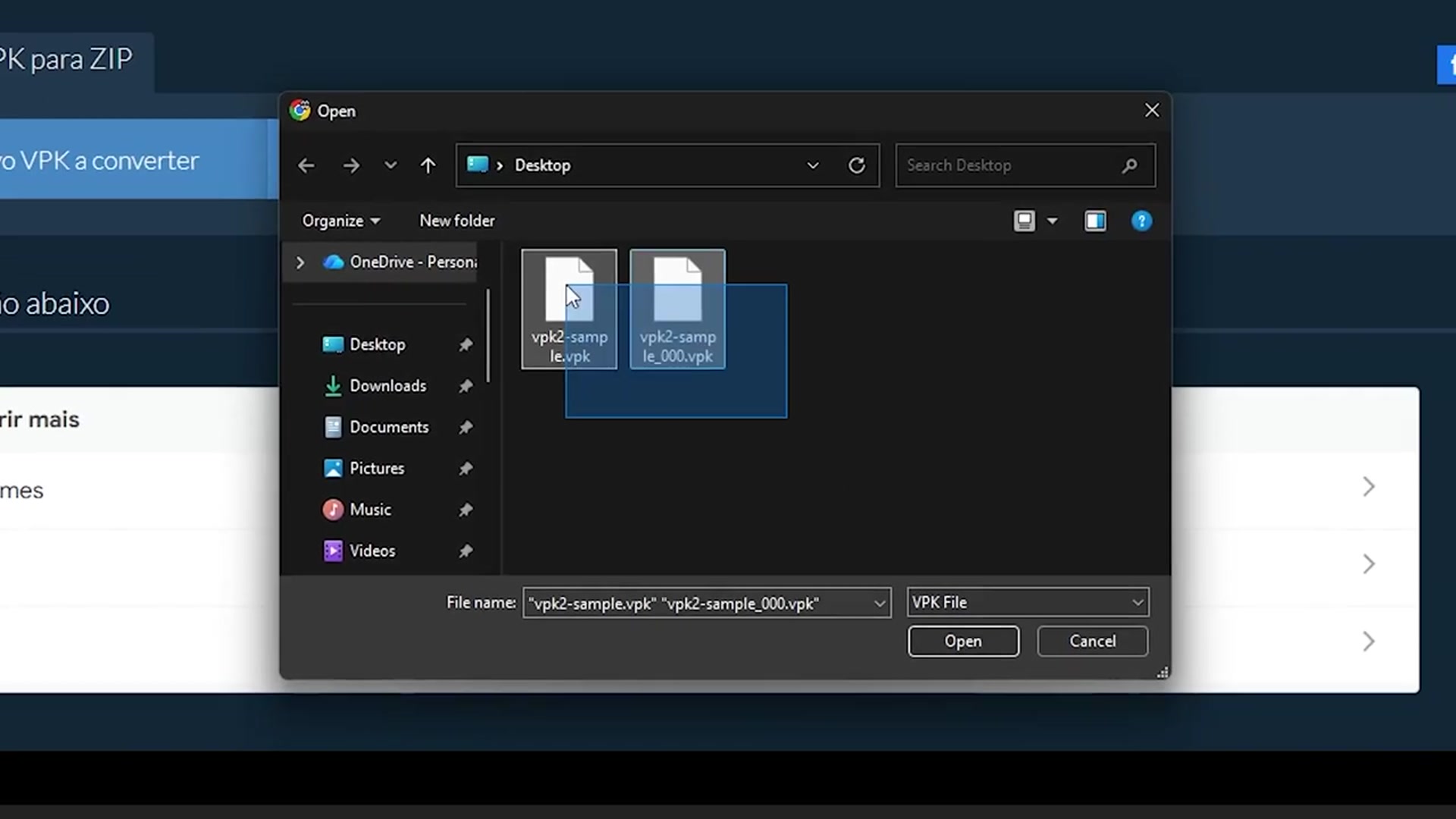Image resolution: width=1456 pixels, height=819 pixels.
Task: Click the pin icon next to Documents
Action: [x=466, y=427]
